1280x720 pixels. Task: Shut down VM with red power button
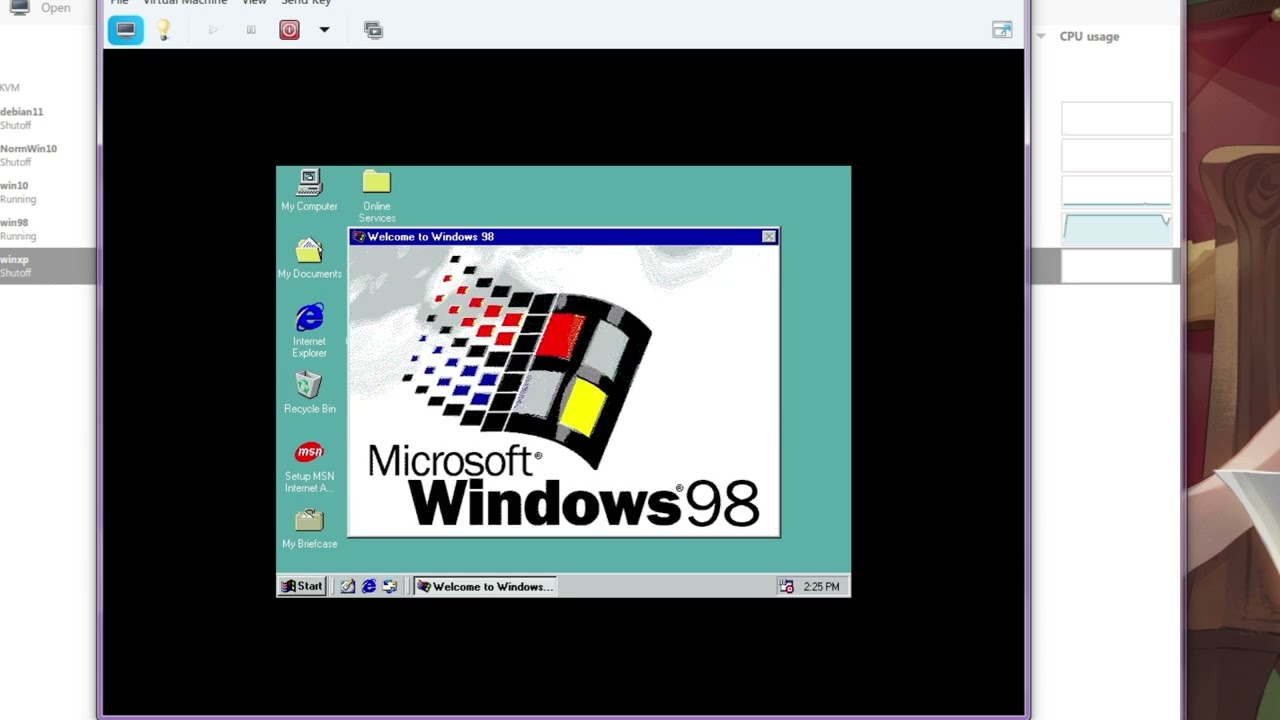pyautogui.click(x=289, y=30)
